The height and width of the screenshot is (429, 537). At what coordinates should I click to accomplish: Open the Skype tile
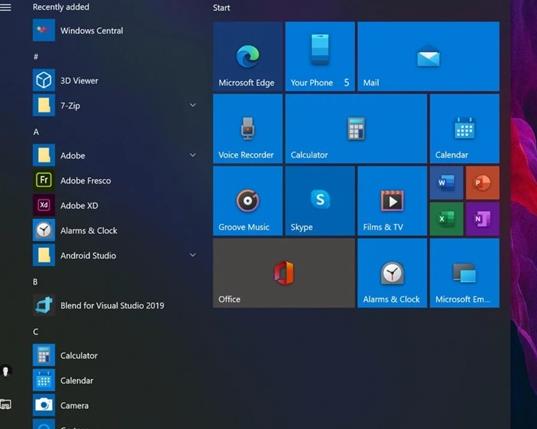click(320, 201)
